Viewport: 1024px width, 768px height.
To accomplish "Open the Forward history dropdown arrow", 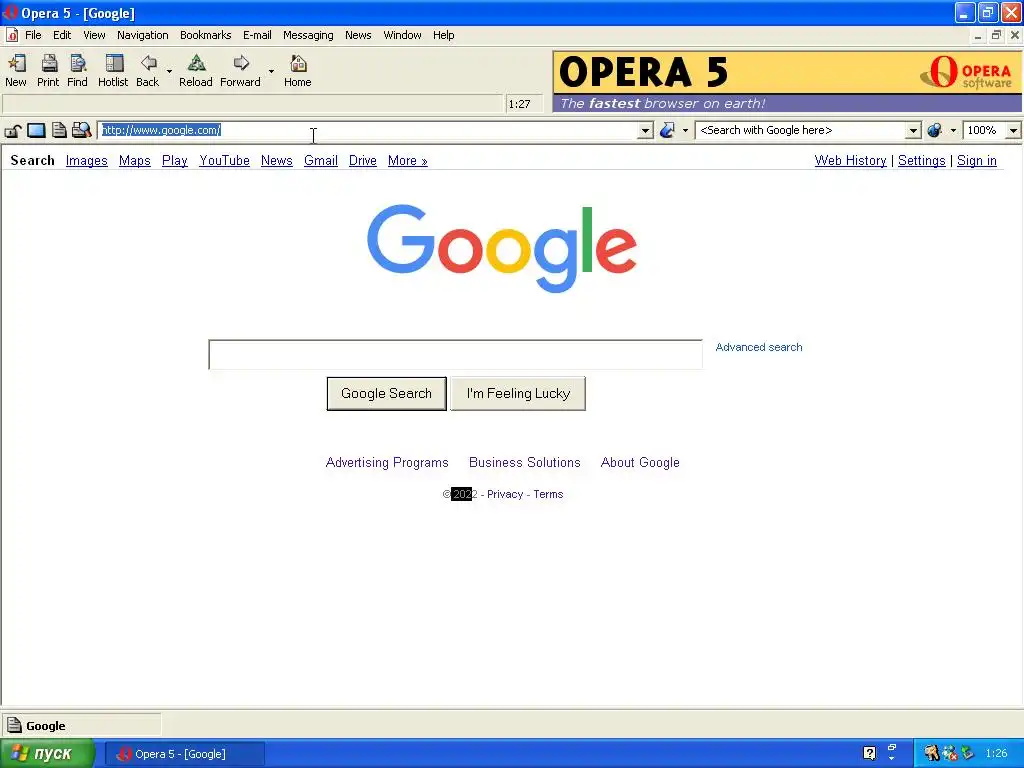I will coord(272,71).
